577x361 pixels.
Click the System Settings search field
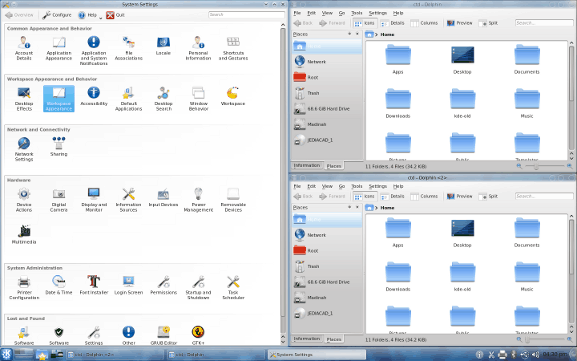[x=246, y=15]
